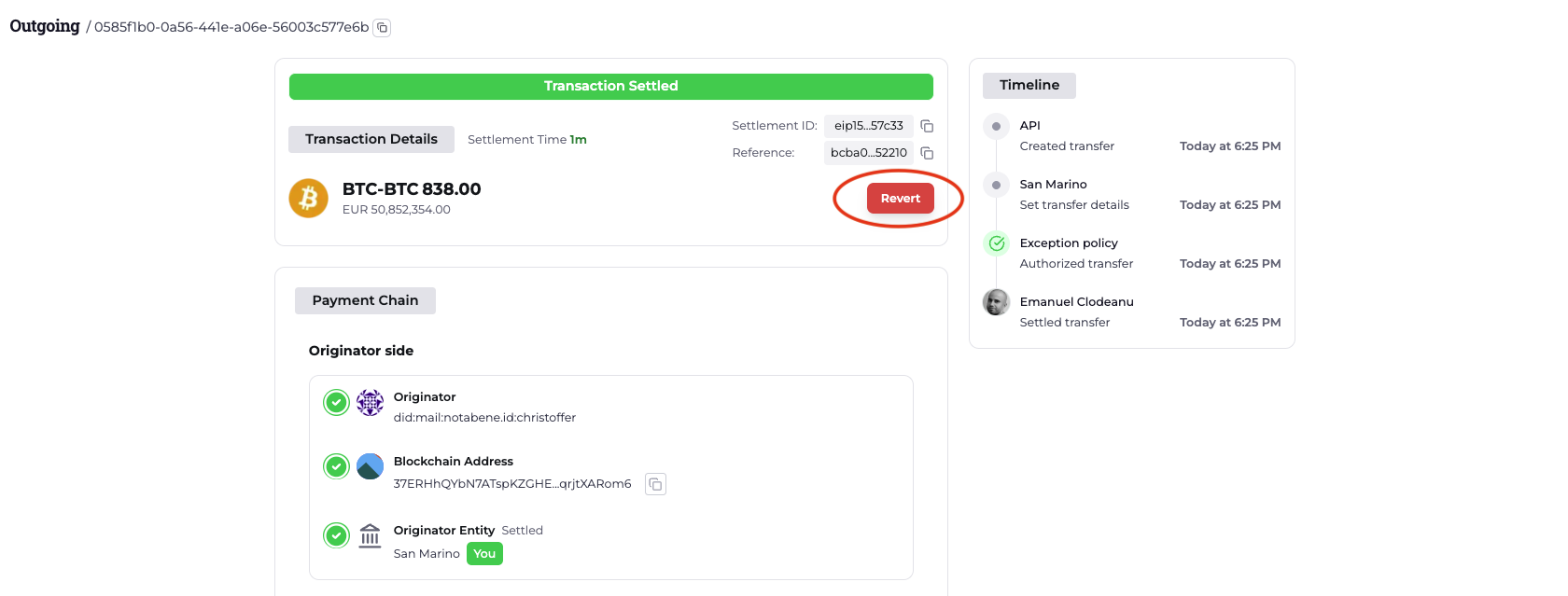Click the transaction ID 0585f1b0-0a56-441e-a06e-56003c577e6b

(231, 28)
